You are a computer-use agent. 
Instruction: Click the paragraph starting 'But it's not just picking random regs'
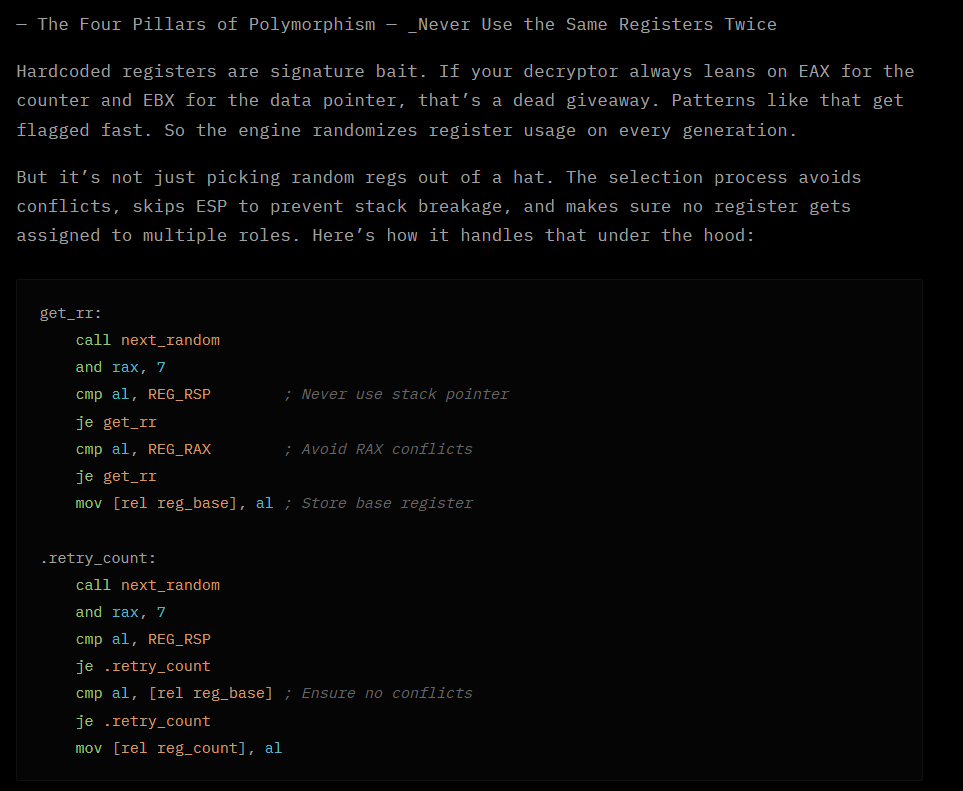point(439,206)
